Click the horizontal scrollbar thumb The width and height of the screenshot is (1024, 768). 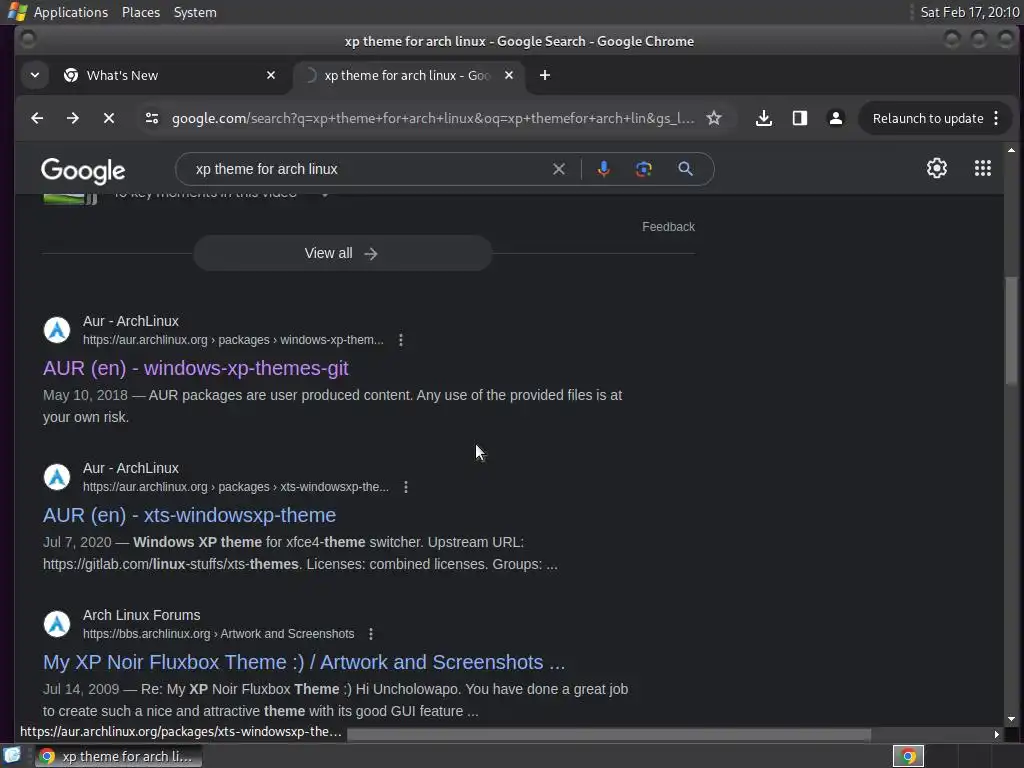(x=609, y=735)
